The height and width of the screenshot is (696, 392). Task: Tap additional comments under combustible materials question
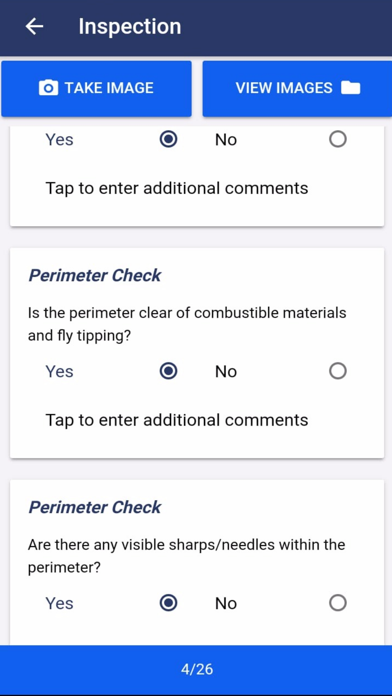point(177,420)
